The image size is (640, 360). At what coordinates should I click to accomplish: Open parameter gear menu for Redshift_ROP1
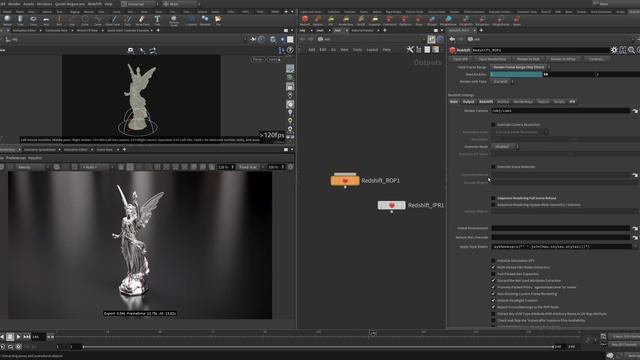tap(614, 50)
